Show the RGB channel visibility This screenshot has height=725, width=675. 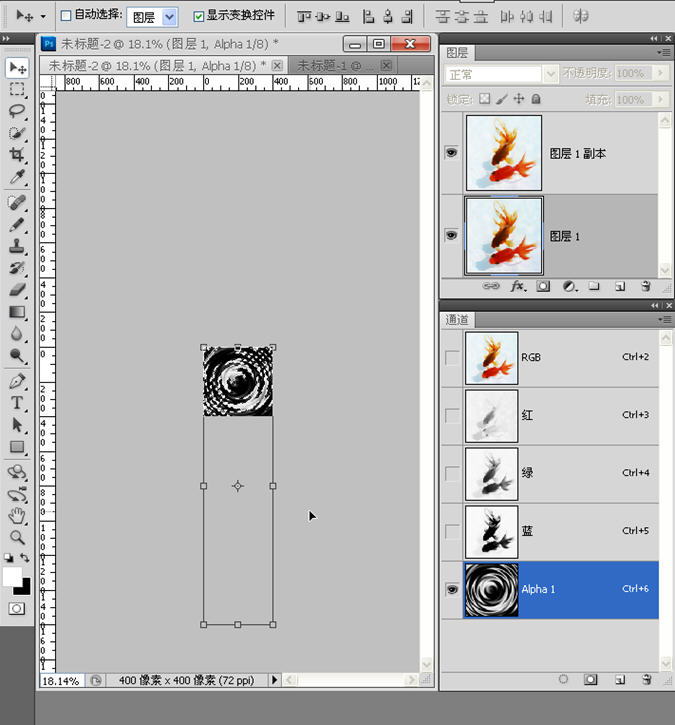452,358
